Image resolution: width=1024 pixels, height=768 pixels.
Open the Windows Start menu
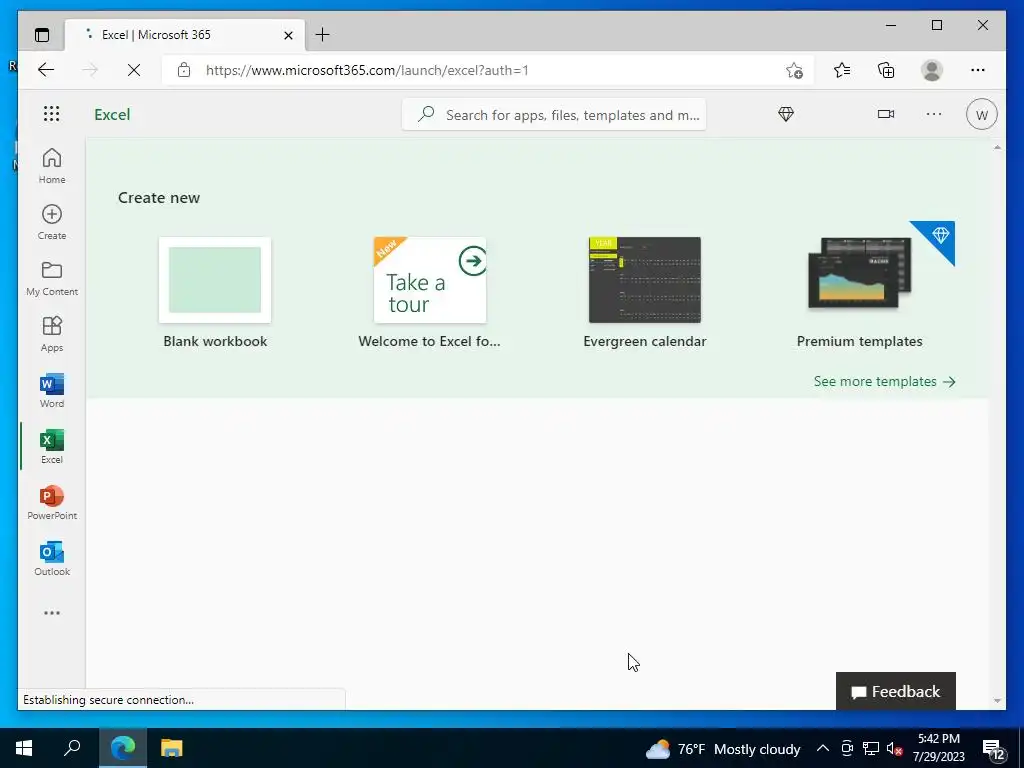pyautogui.click(x=24, y=748)
